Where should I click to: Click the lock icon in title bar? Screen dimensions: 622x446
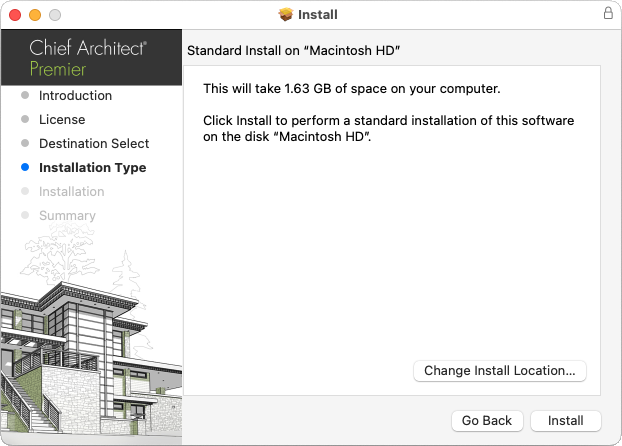pyautogui.click(x=608, y=13)
